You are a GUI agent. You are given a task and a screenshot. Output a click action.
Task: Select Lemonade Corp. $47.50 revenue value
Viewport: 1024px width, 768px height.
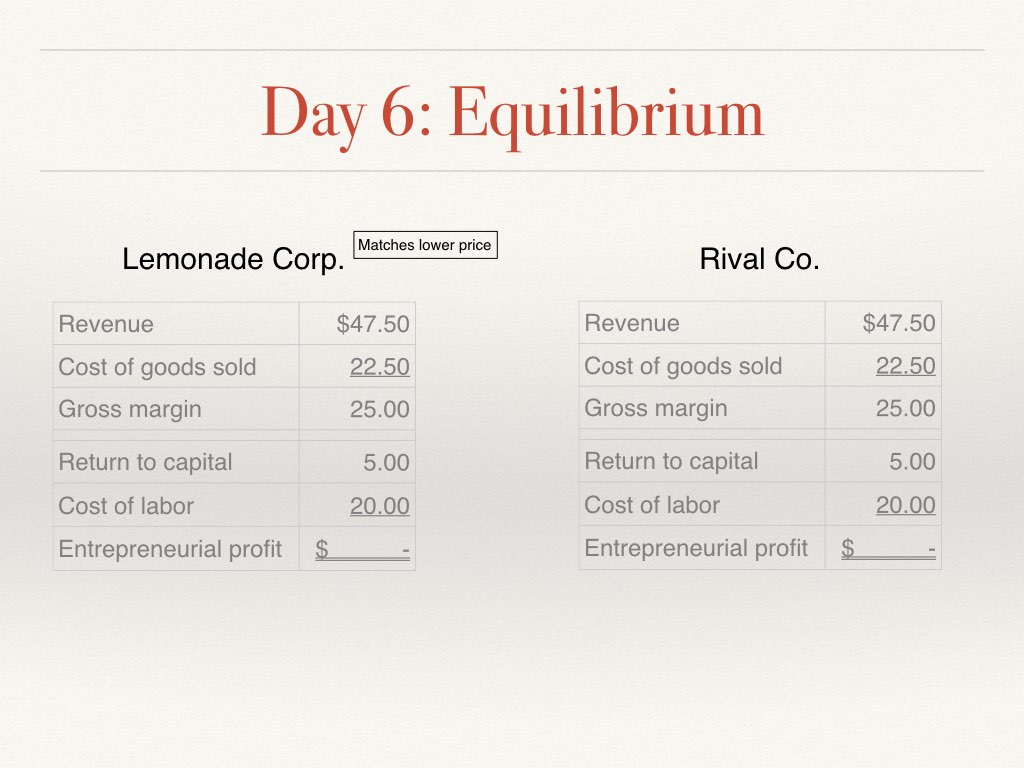click(373, 324)
